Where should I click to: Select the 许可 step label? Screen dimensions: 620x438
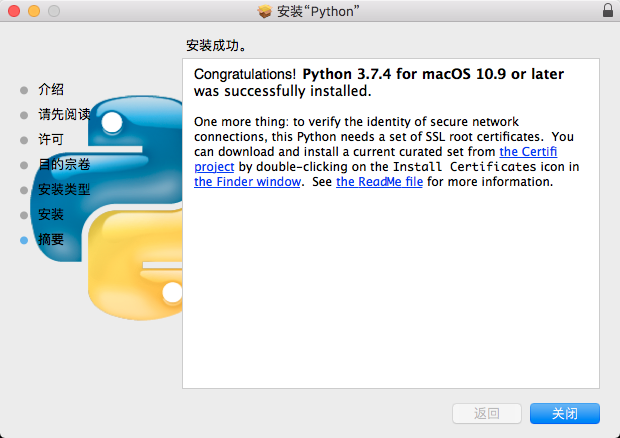point(51,140)
